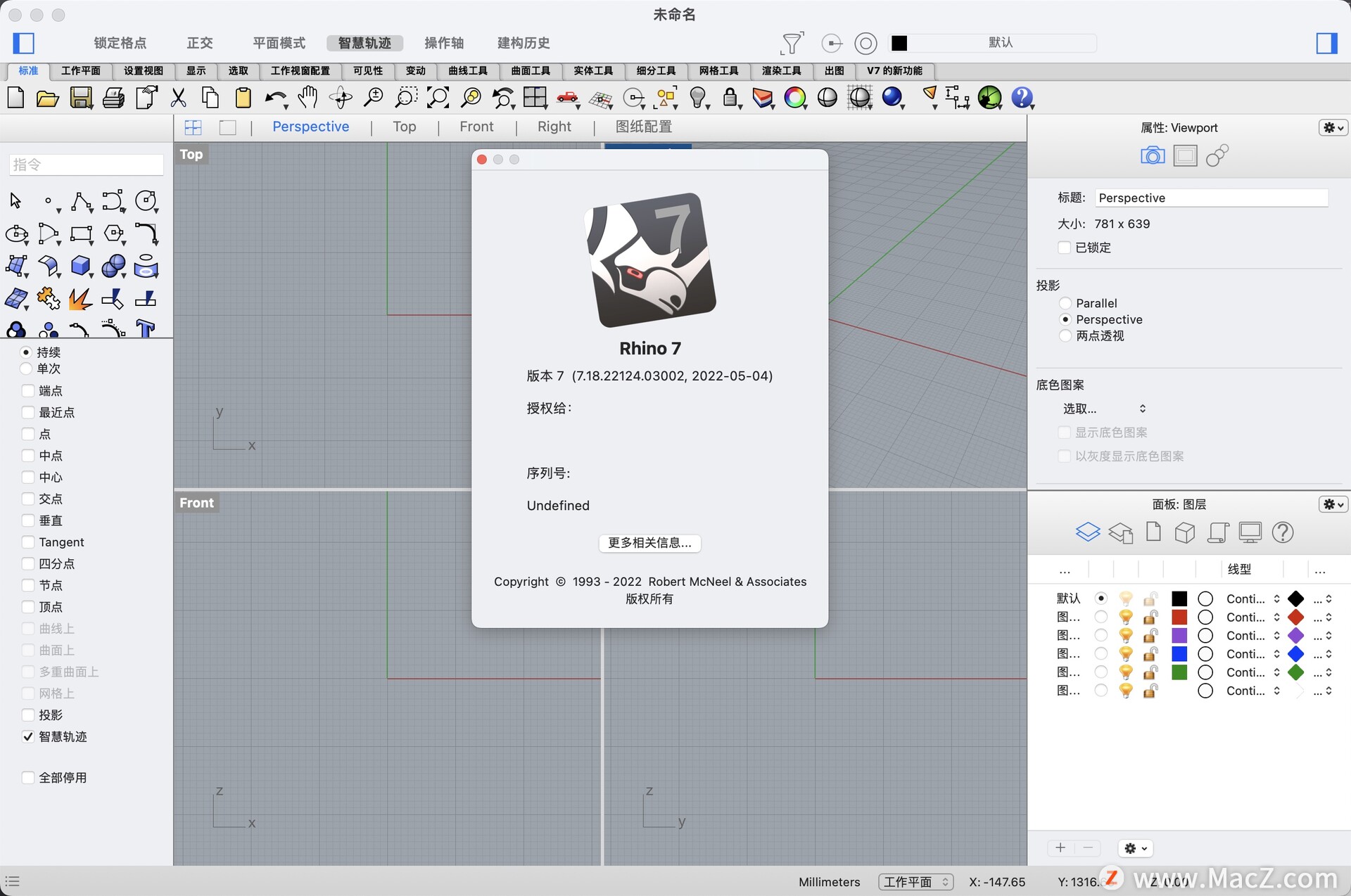The image size is (1351, 896).
Task: Check the Tangent snap option
Action: 28,542
